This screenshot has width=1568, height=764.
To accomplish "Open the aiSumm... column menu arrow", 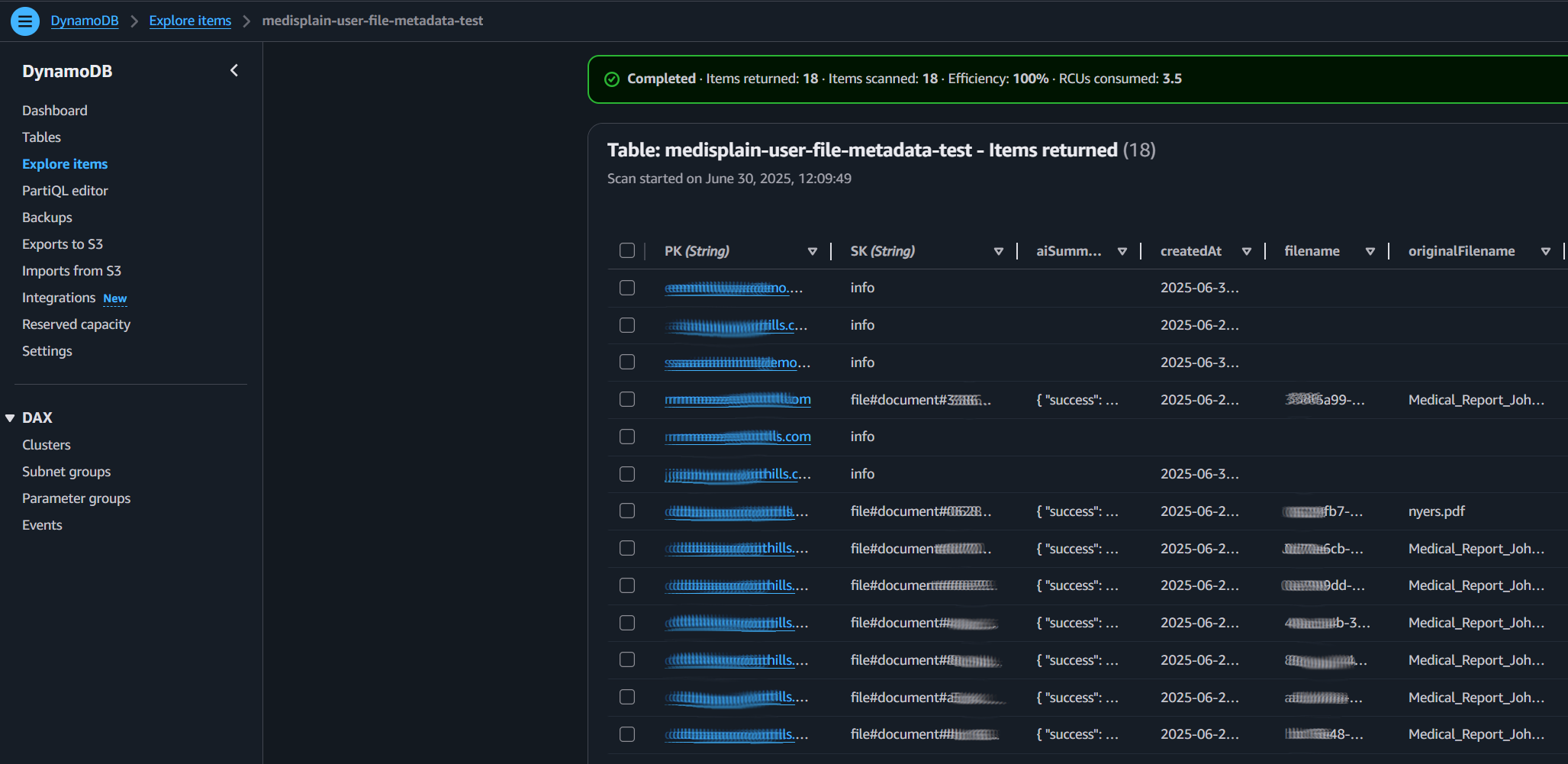I will pyautogui.click(x=1122, y=251).
